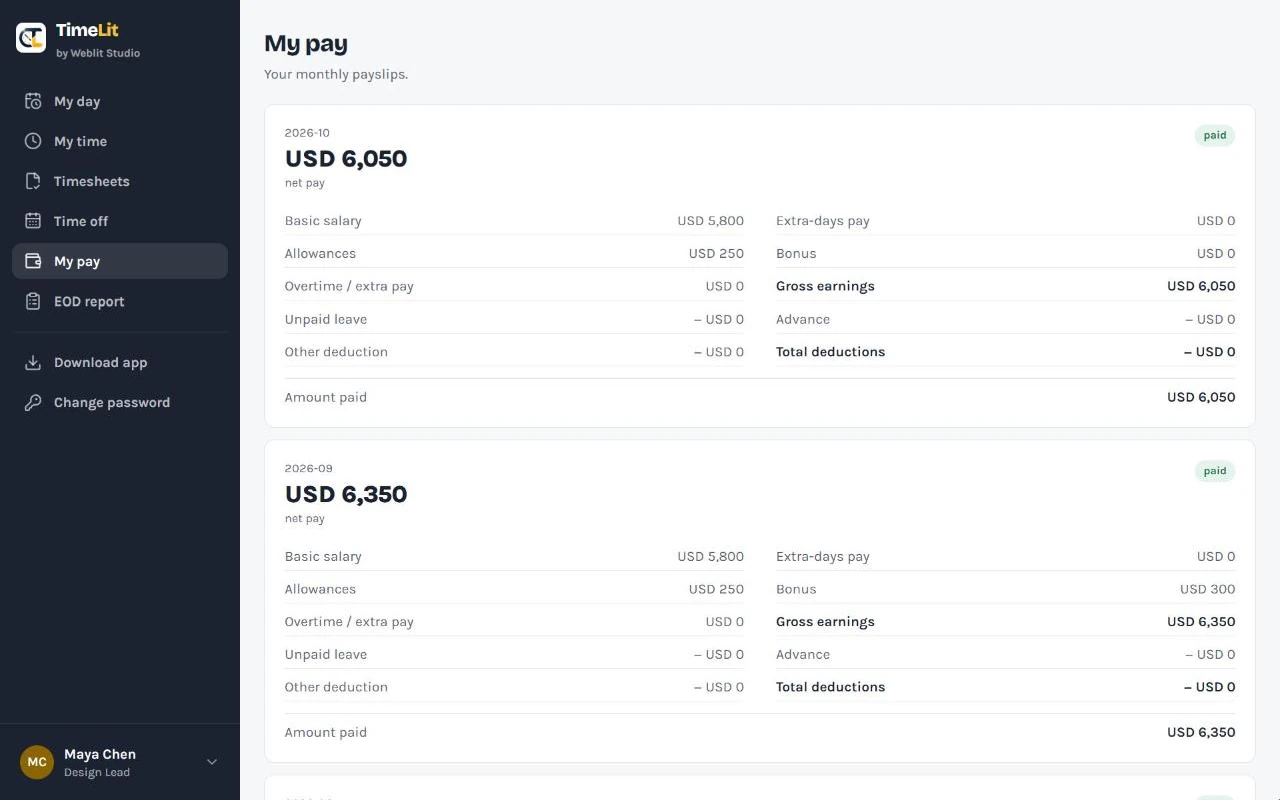Click Gross earnings value in 2026-09 payslip
This screenshot has width=1280, height=800.
pyautogui.click(x=1201, y=621)
